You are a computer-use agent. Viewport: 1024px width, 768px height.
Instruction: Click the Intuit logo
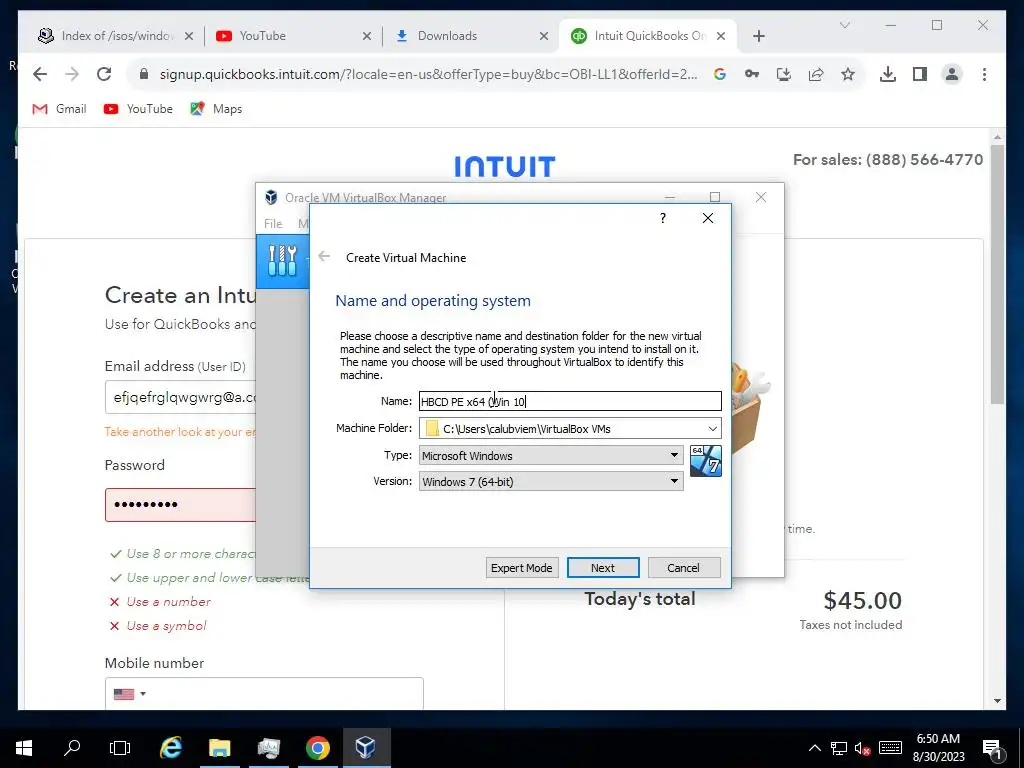tap(505, 166)
